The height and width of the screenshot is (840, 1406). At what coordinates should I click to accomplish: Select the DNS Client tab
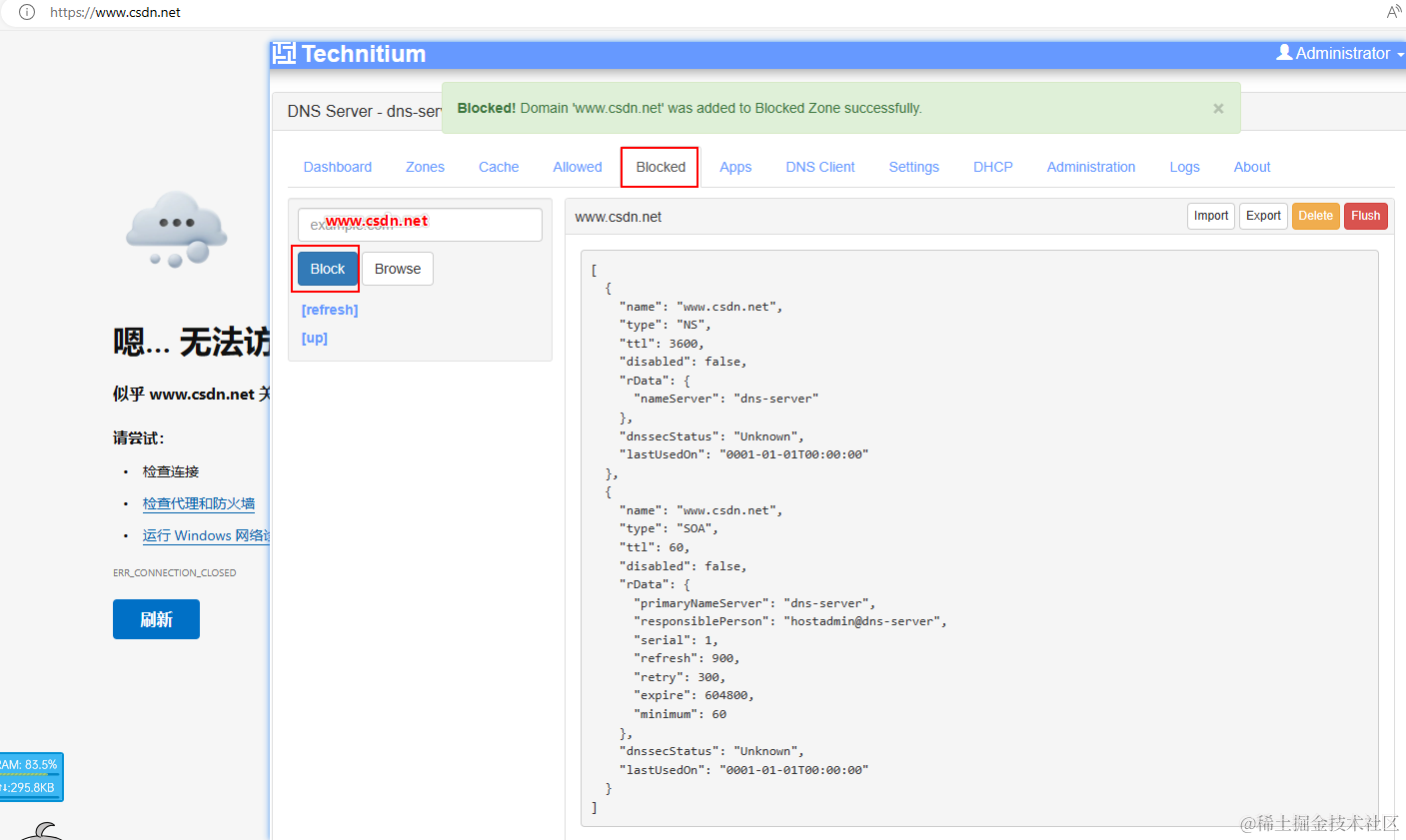point(820,167)
